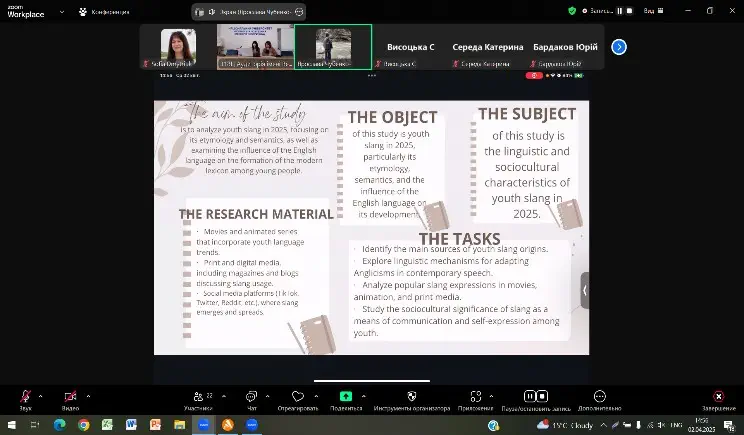744x435 pixels.
Task: Open Инструменты организатора host tools shield
Action: pos(412,396)
